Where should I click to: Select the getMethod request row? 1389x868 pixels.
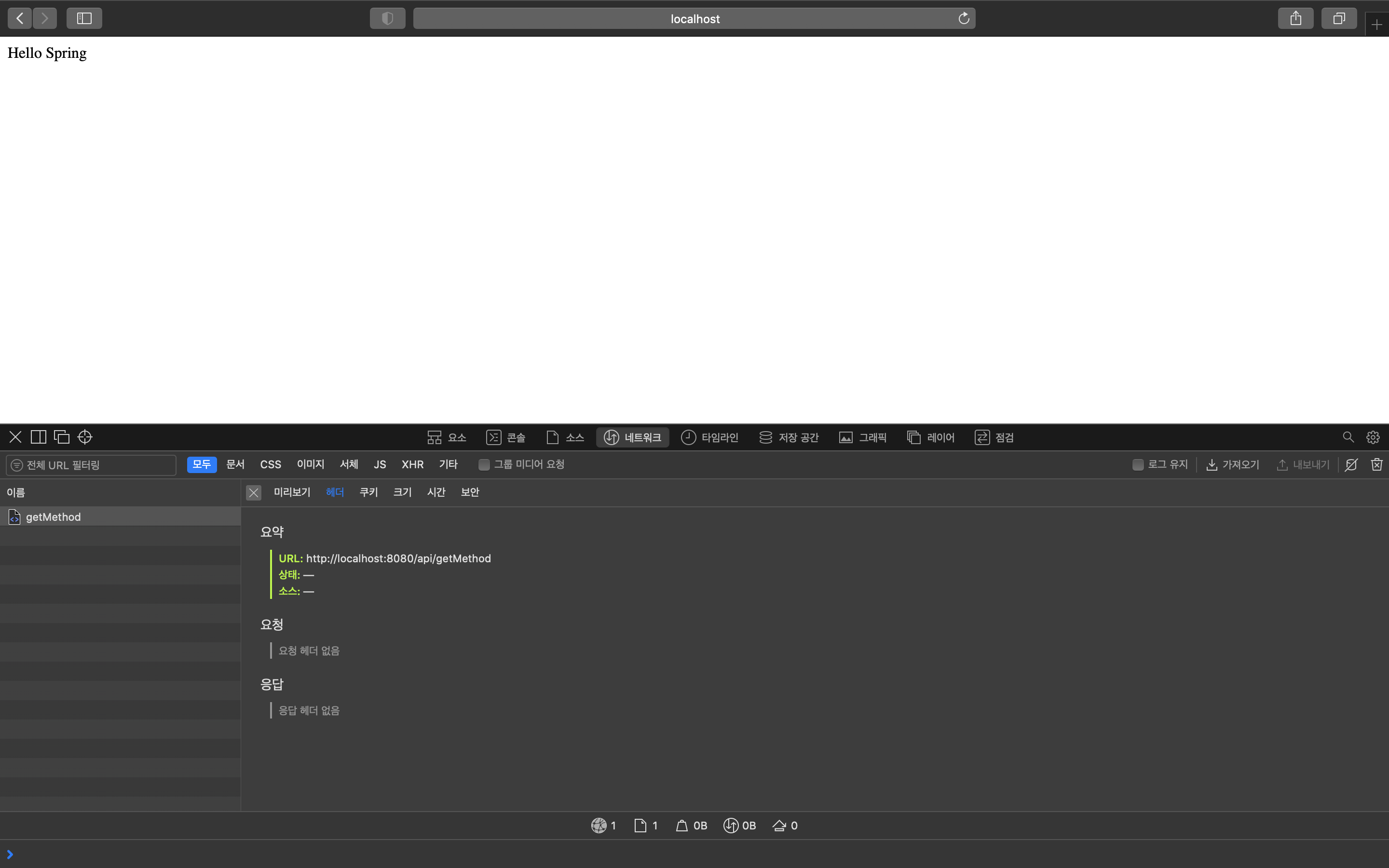click(54, 516)
